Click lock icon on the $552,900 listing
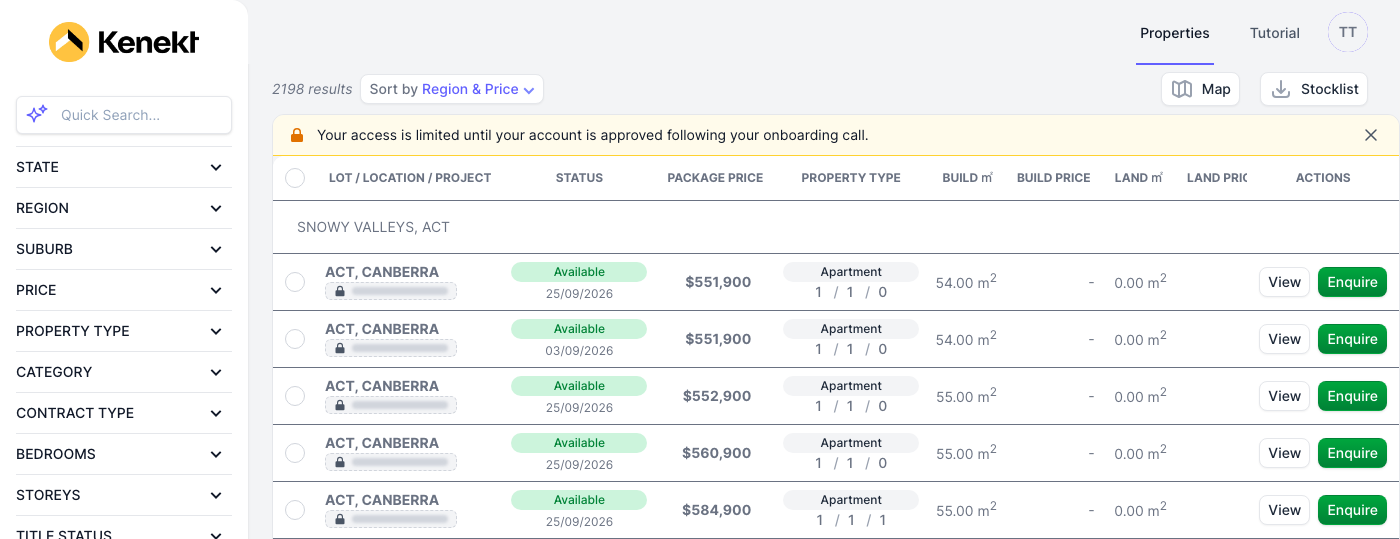This screenshot has width=1400, height=539. (340, 405)
